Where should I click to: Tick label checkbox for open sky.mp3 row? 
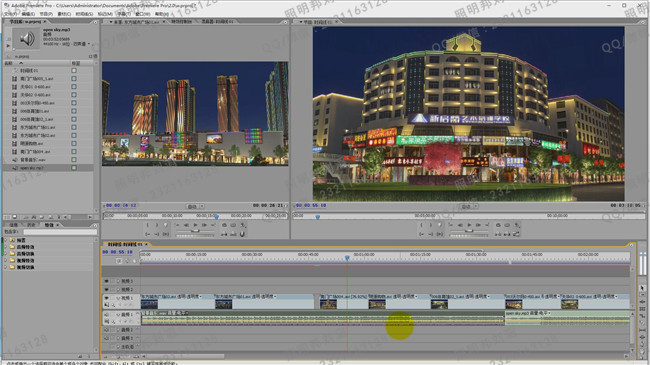(74, 168)
